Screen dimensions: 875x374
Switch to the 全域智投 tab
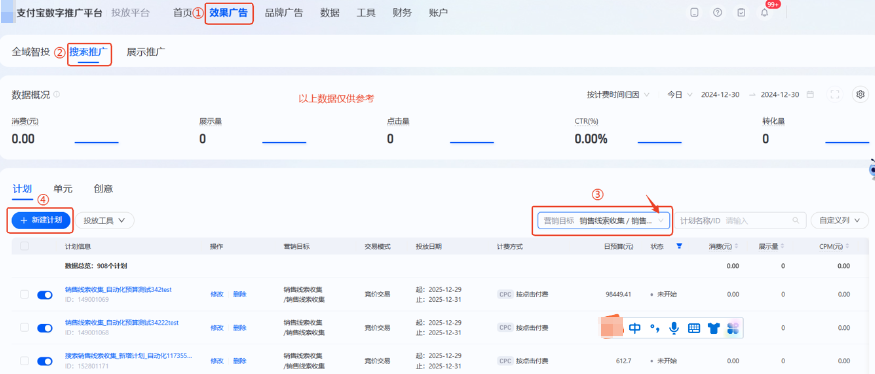pyautogui.click(x=31, y=52)
